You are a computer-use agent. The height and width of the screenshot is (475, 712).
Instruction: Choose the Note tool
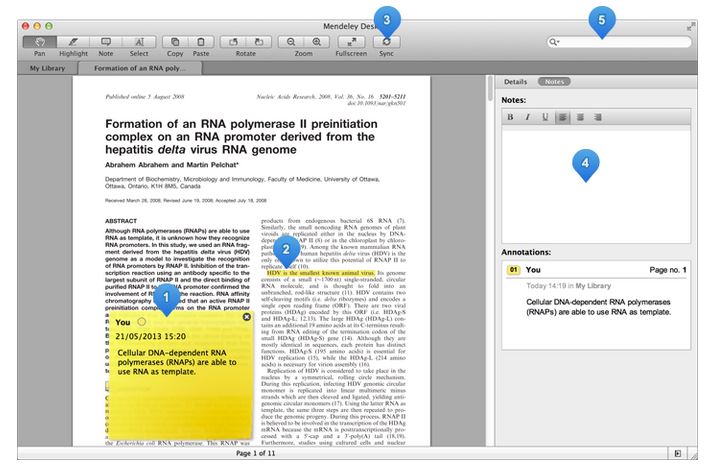pos(106,42)
